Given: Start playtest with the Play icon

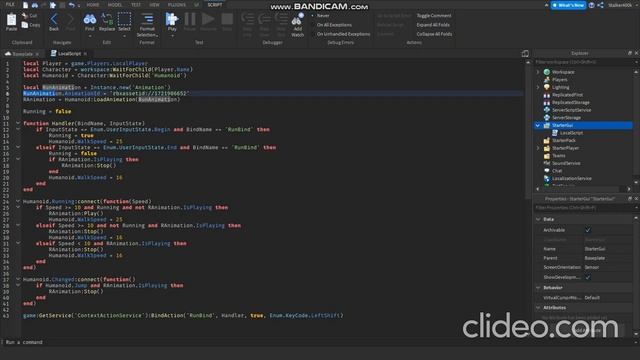Looking at the screenshot, I should [172, 19].
